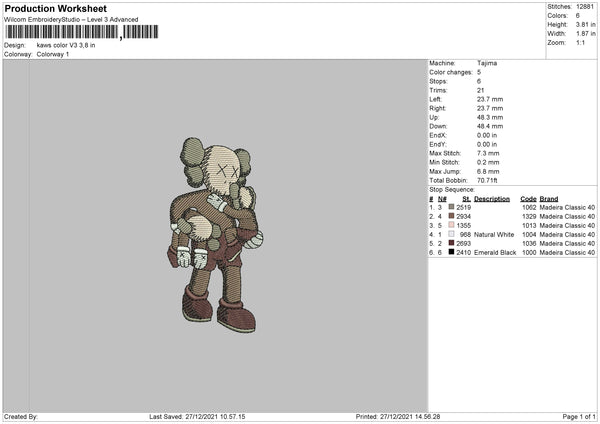The image size is (600, 424).
Task: Click the Code column header
Action: [x=528, y=198]
